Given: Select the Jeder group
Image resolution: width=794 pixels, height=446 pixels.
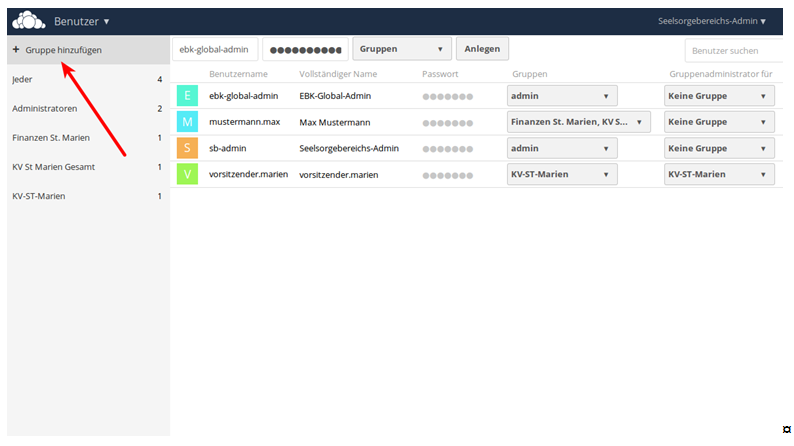Looking at the screenshot, I should coord(88,79).
